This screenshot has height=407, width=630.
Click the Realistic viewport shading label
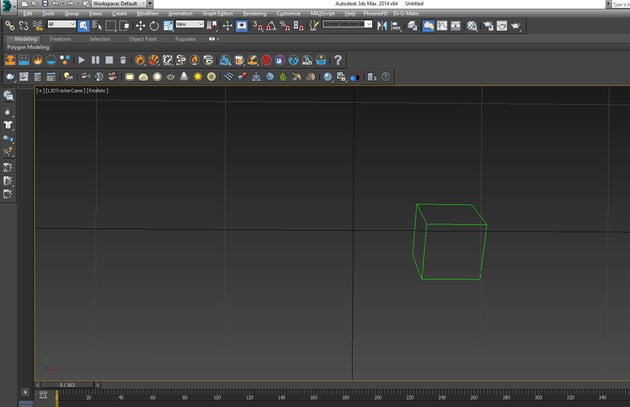(97, 91)
